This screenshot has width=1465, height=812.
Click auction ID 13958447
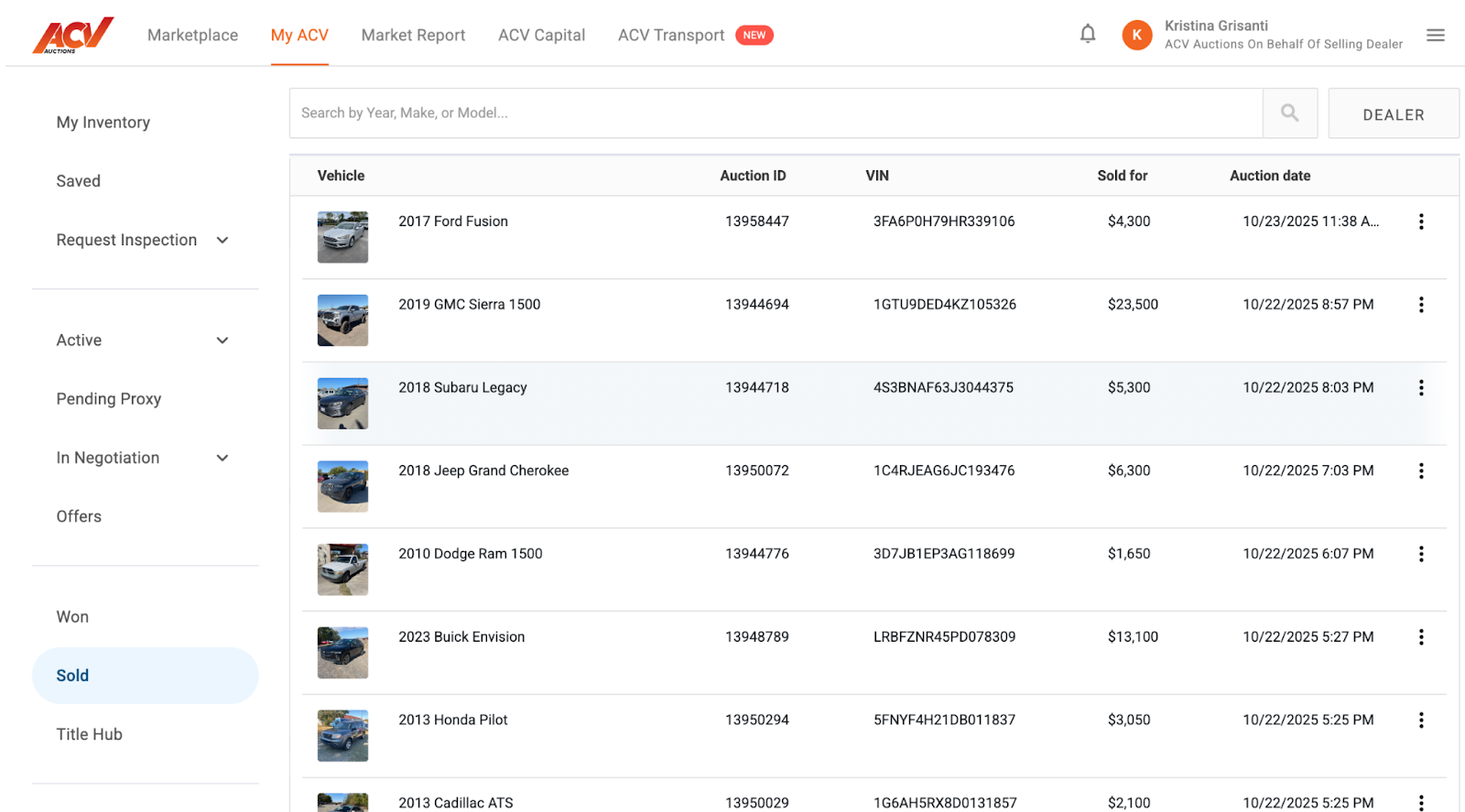coord(757,222)
